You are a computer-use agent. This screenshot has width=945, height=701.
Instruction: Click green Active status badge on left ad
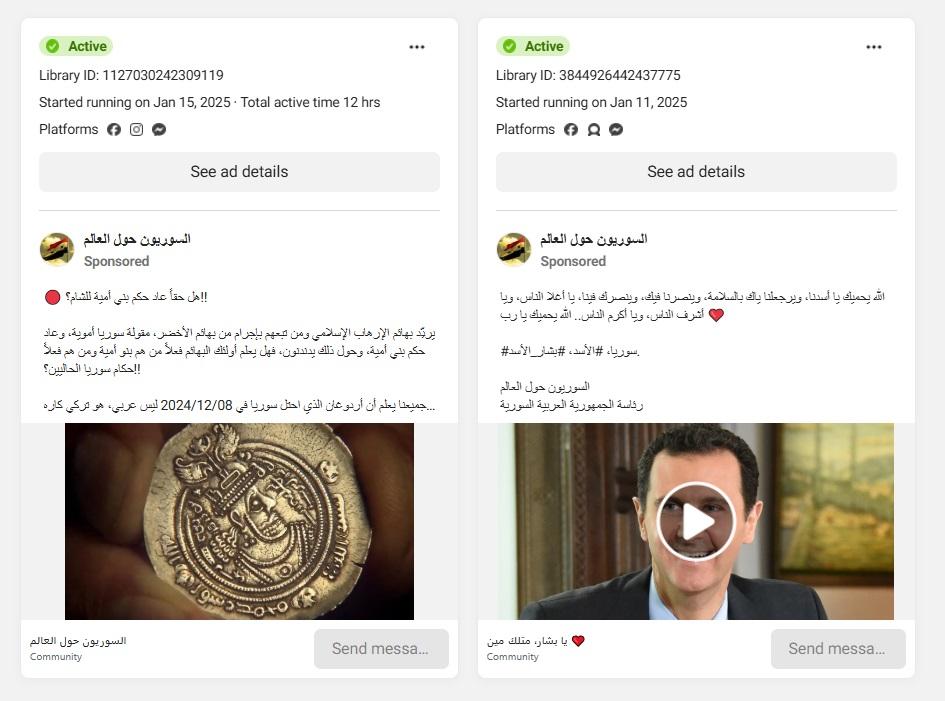click(x=76, y=46)
